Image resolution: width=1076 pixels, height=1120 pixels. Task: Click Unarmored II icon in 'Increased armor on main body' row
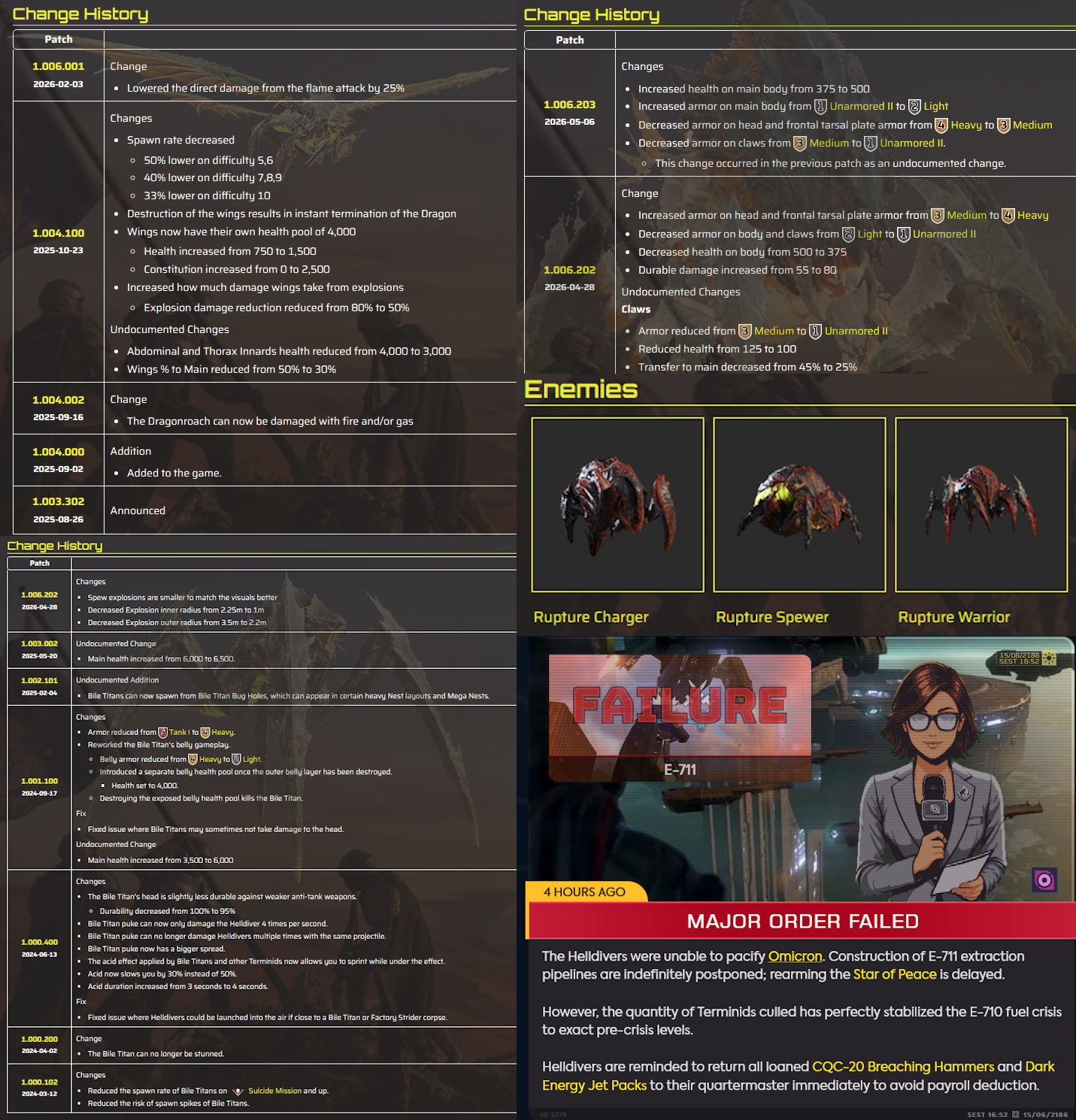pyautogui.click(x=821, y=107)
